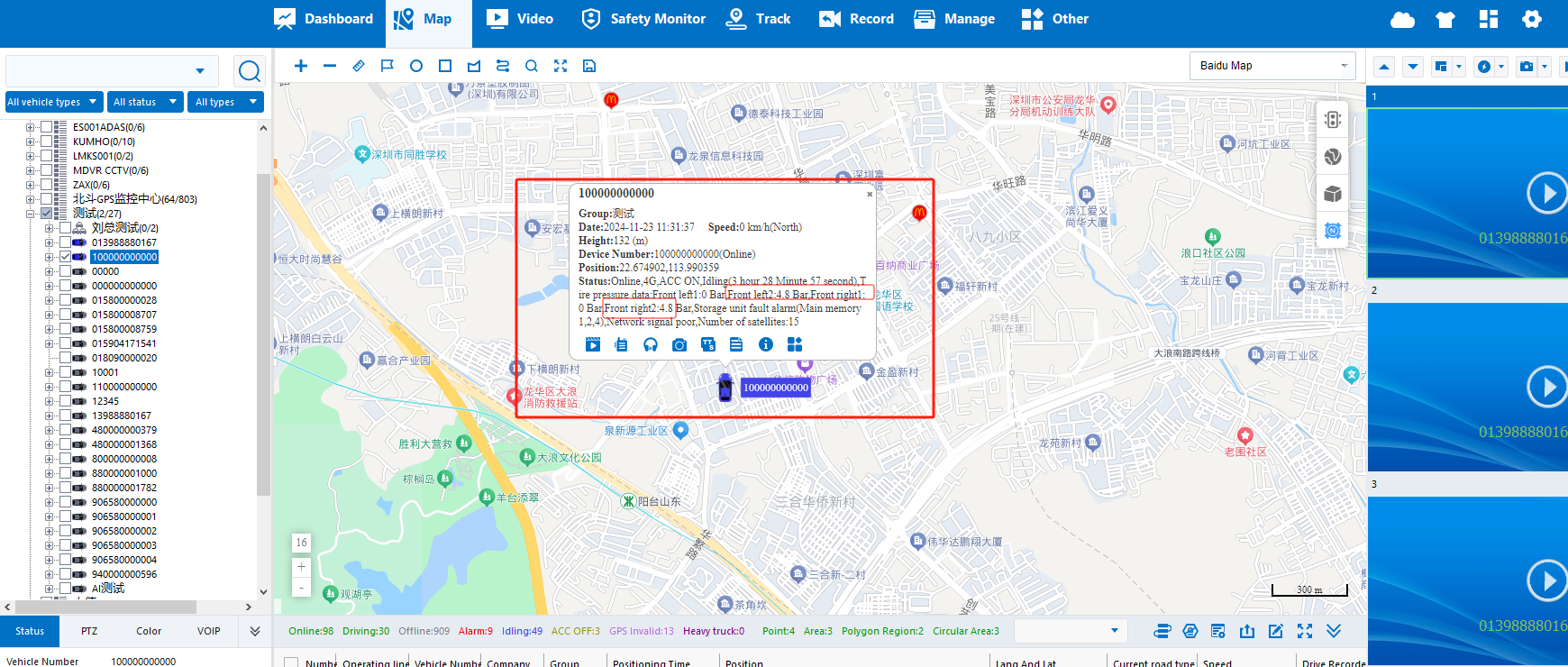Check the box for group KUMHO(0/10)
1568x667 pixels.
(46, 142)
